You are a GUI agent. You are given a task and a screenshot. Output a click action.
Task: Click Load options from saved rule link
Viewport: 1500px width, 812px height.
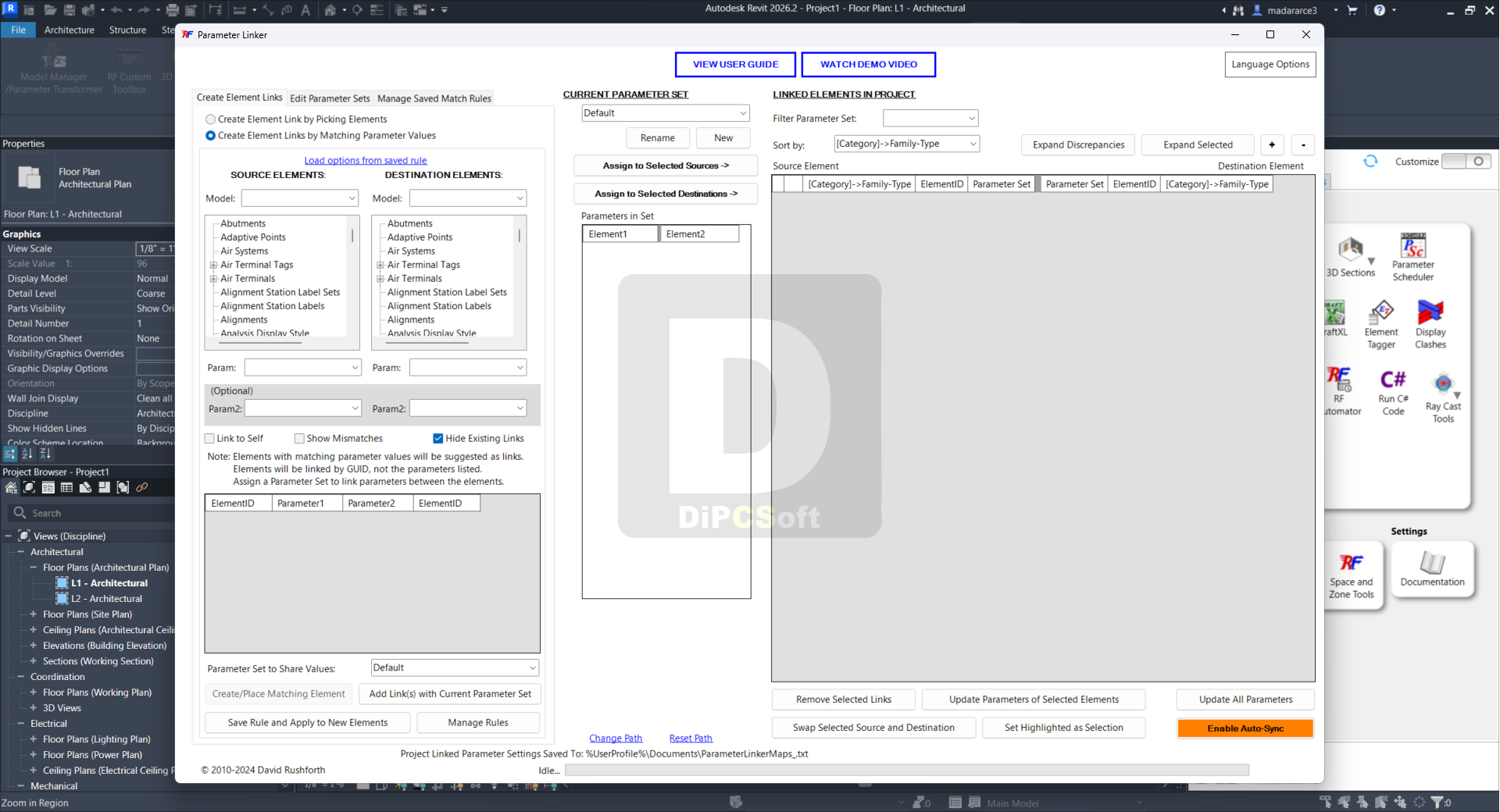pyautogui.click(x=366, y=161)
